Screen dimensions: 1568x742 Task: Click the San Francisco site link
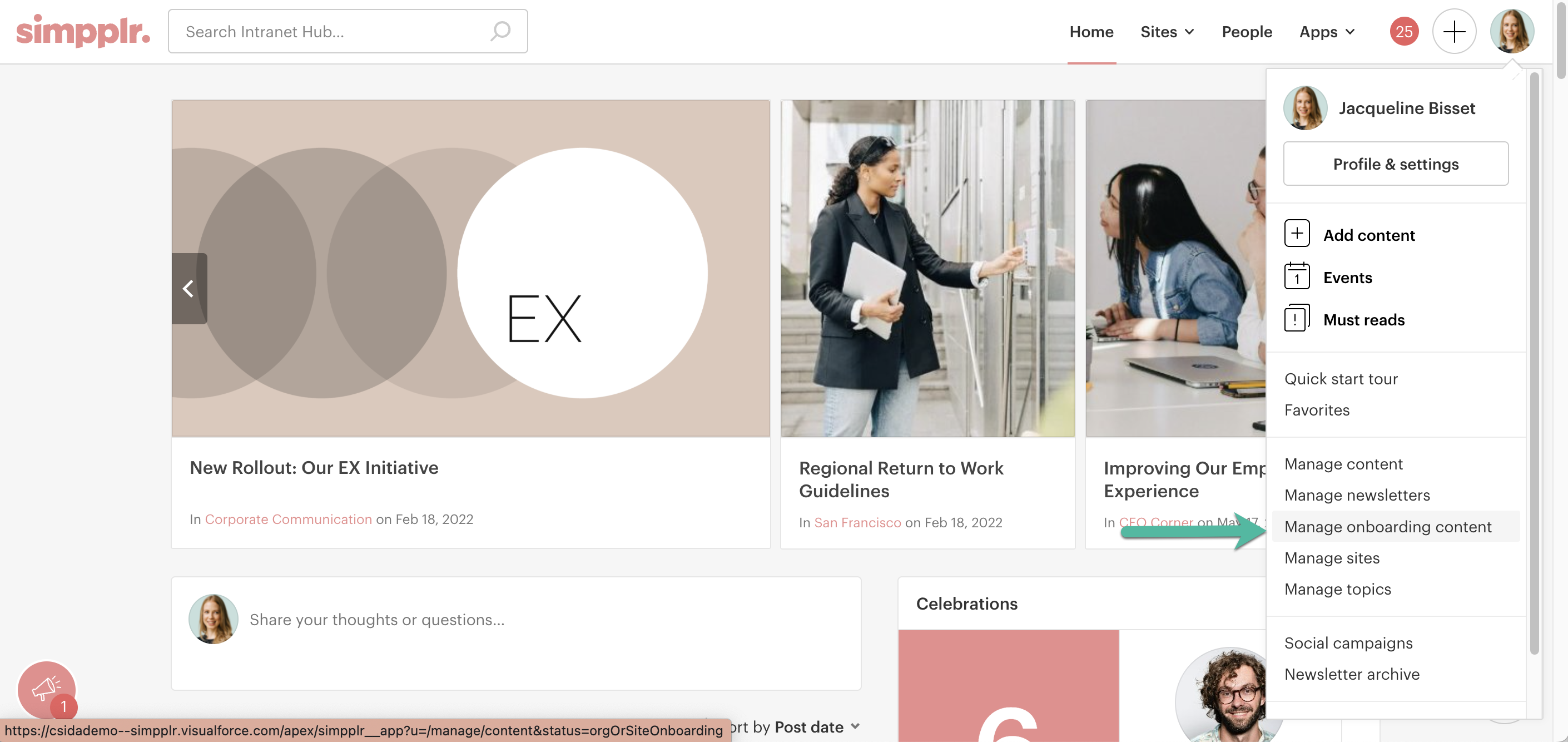click(x=857, y=522)
